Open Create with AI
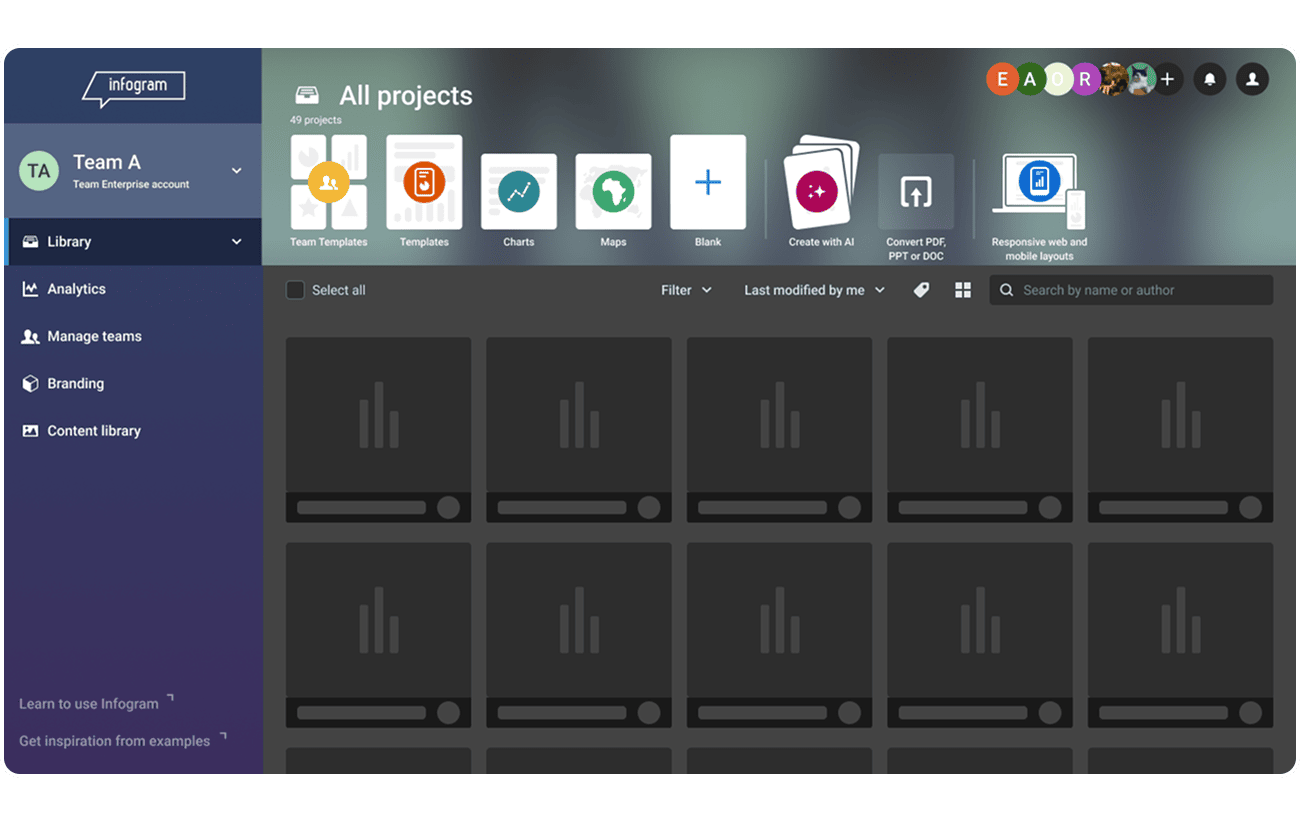1300x820 pixels. click(x=821, y=192)
